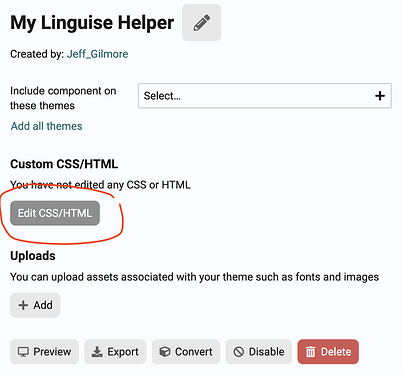This screenshot has height=375, width=403.
Task: Click the My Linguise Helper title
Action: coord(92,23)
